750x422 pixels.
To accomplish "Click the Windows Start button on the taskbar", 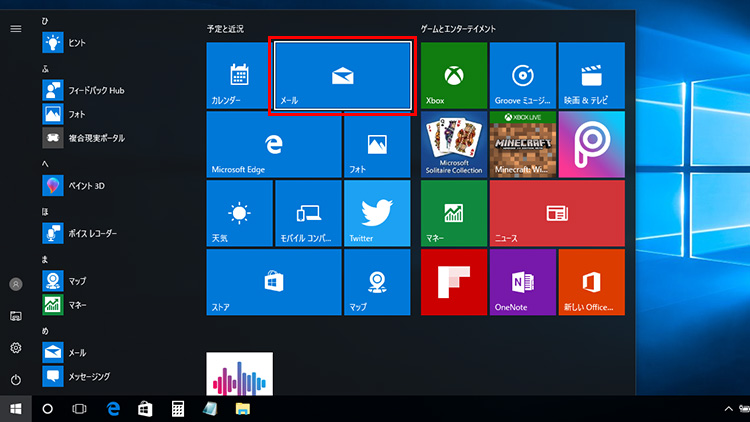I will click(15, 409).
